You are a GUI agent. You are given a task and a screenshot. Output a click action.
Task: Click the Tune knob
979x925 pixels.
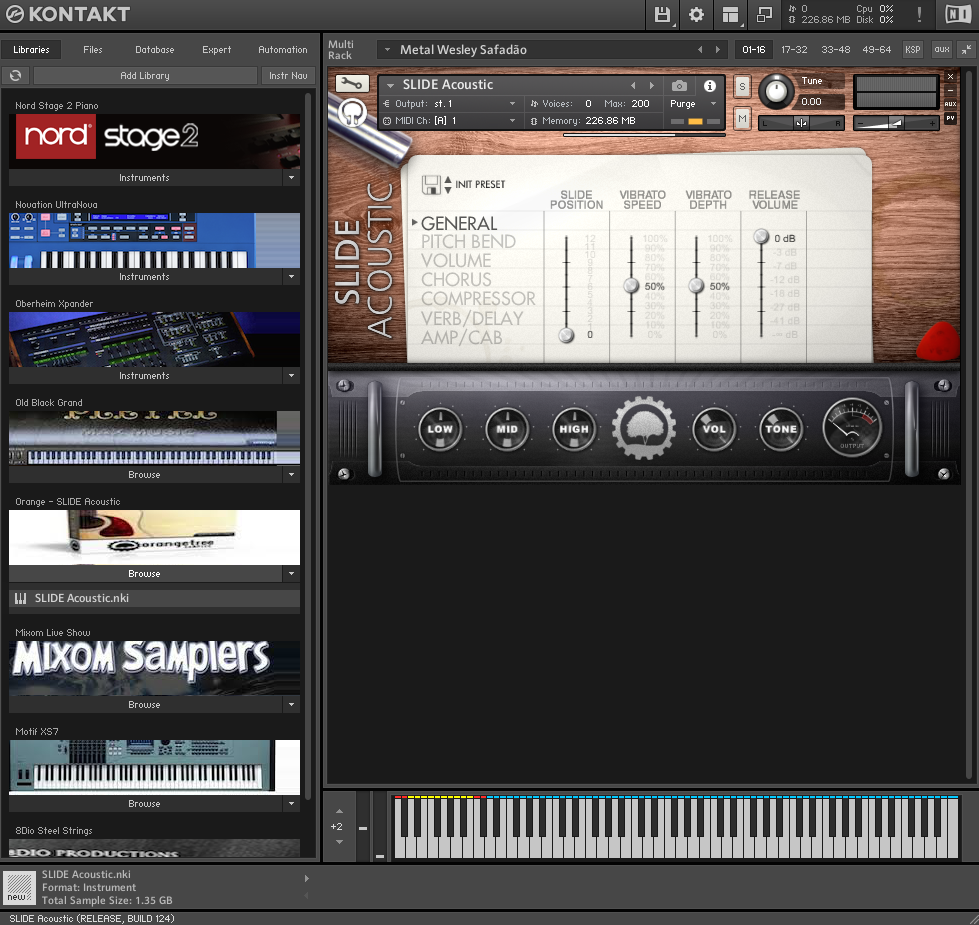[x=776, y=91]
